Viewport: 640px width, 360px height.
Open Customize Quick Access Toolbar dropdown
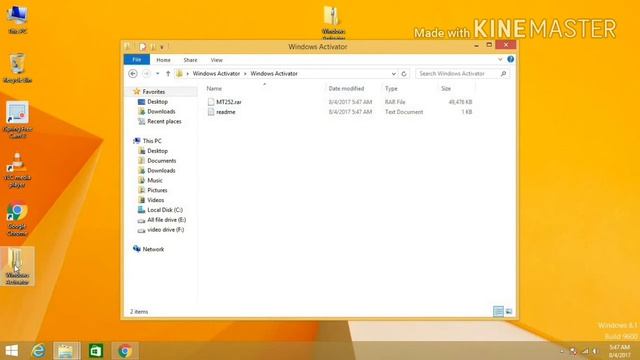click(x=162, y=47)
